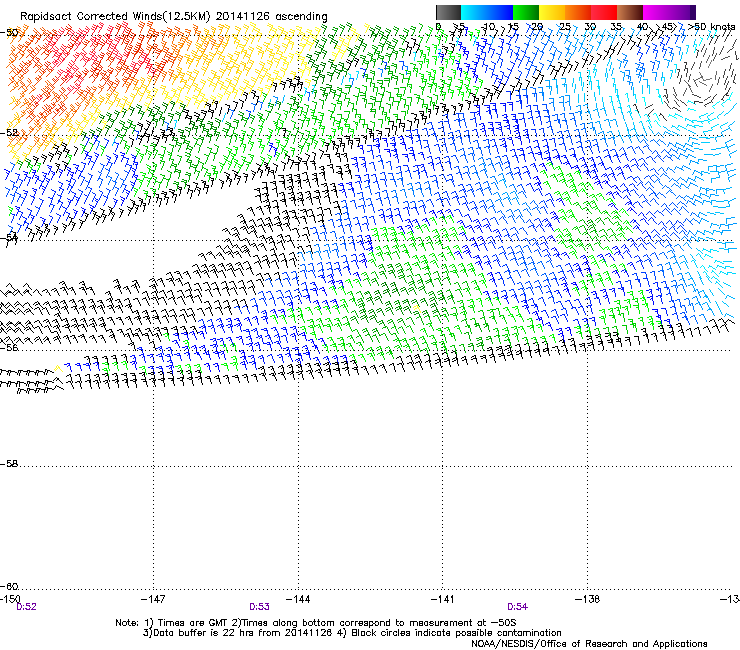Click the magenta 40-45 knots legend swatch
This screenshot has width=740, height=650.
click(656, 12)
